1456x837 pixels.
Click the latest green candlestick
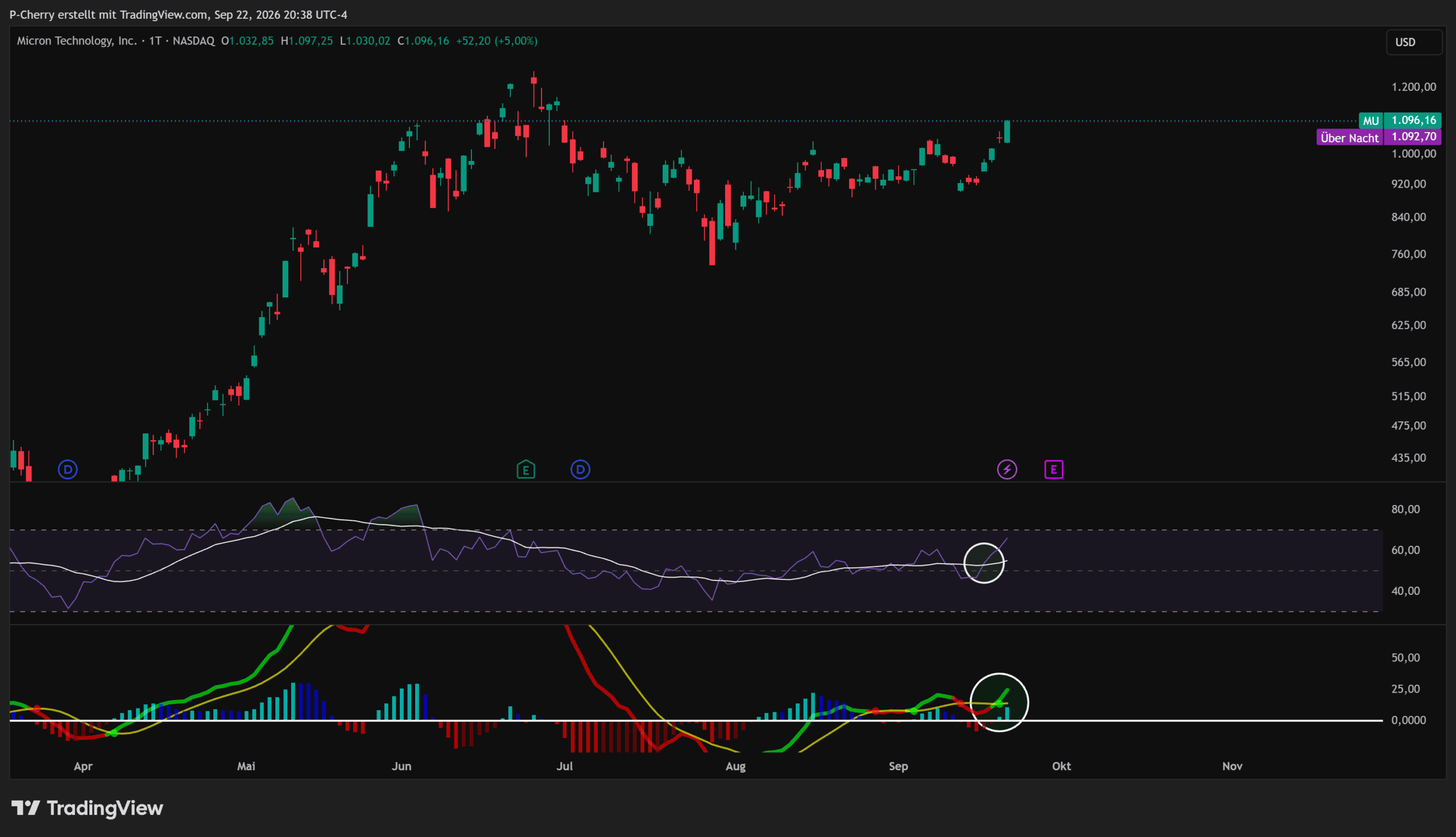pos(1007,132)
